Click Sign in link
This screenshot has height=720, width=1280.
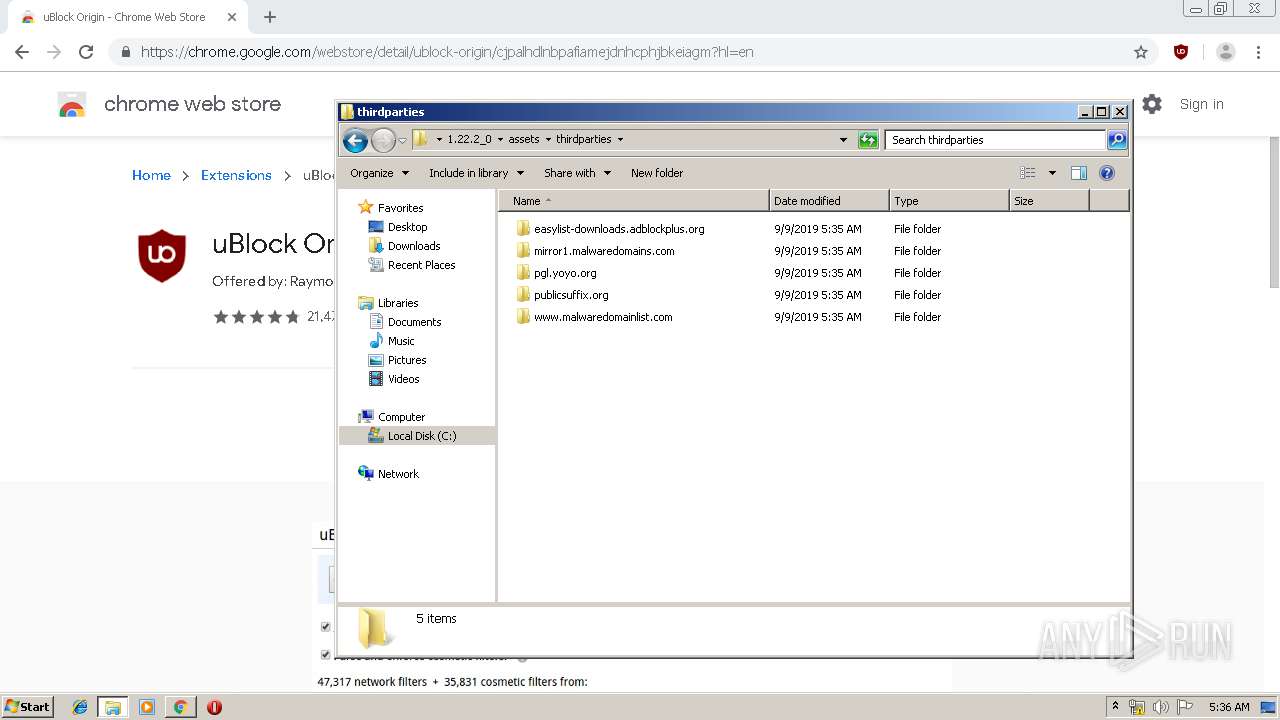pyautogui.click(x=1201, y=104)
